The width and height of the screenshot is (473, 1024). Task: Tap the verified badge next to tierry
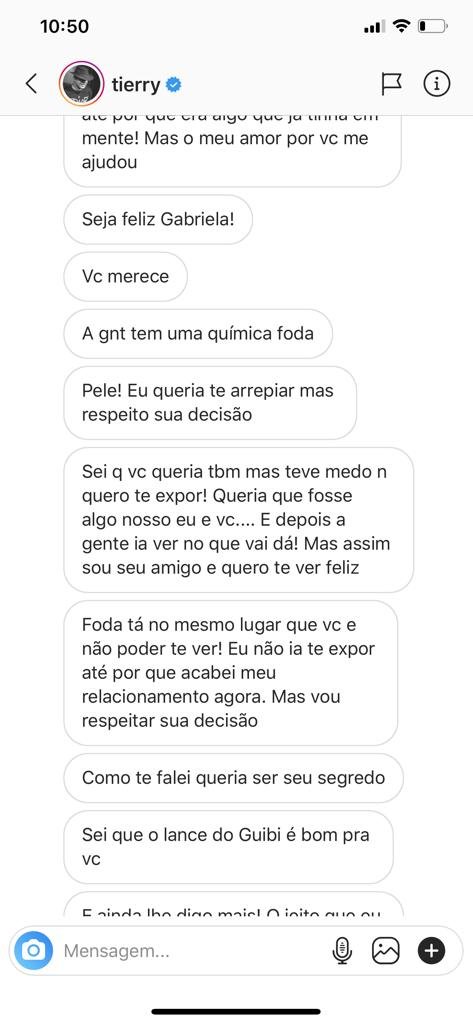173,84
